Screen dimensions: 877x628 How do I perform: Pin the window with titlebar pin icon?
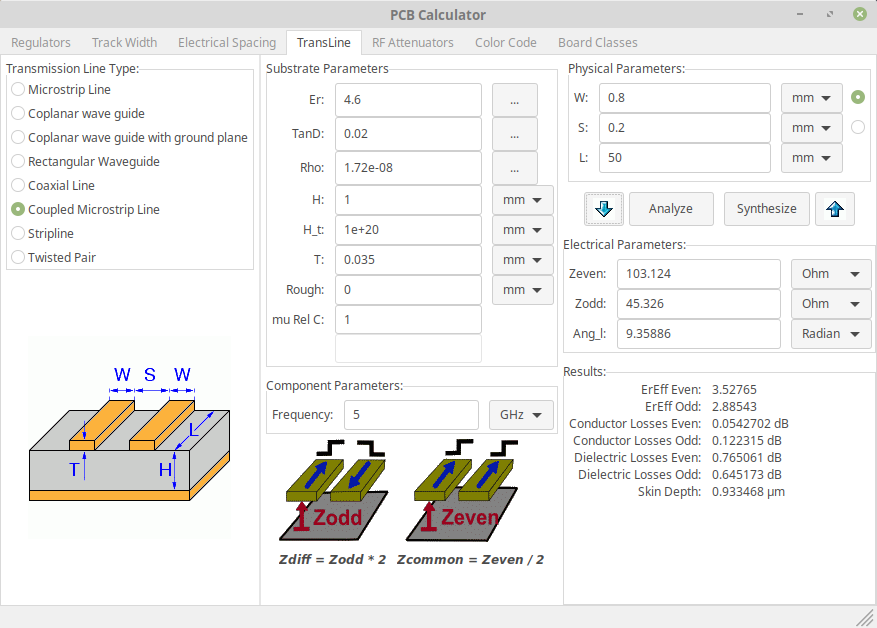803,14
